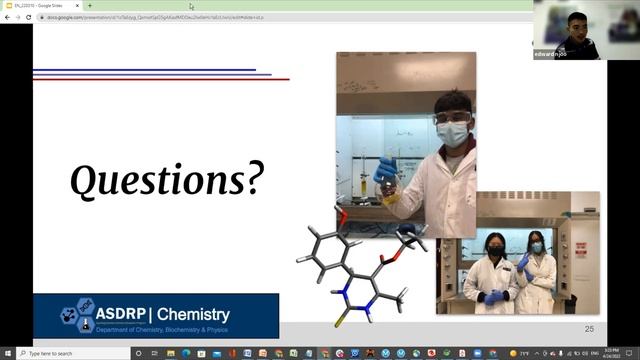Select the Google Slides tab
Screen dimensions: 640x360
point(42,6)
